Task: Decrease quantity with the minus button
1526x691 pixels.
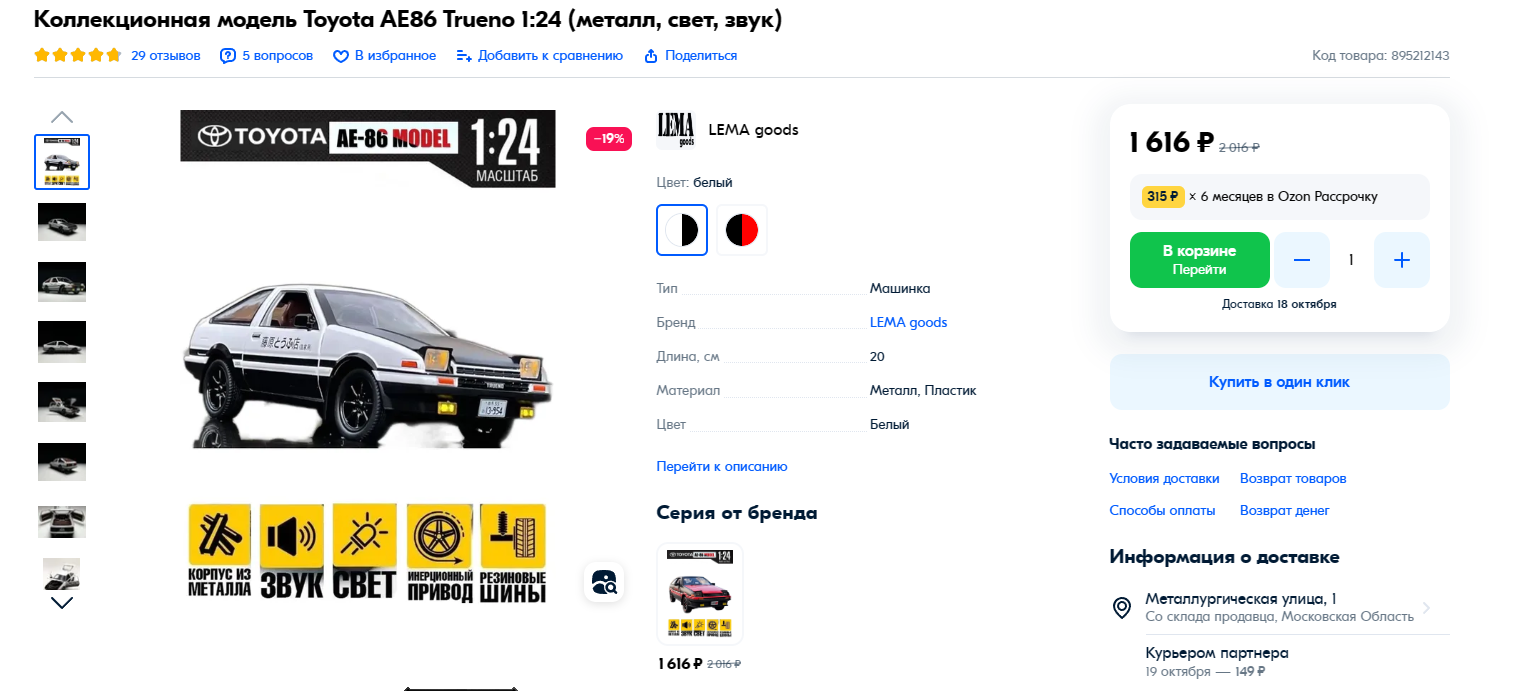Action: tap(1302, 260)
